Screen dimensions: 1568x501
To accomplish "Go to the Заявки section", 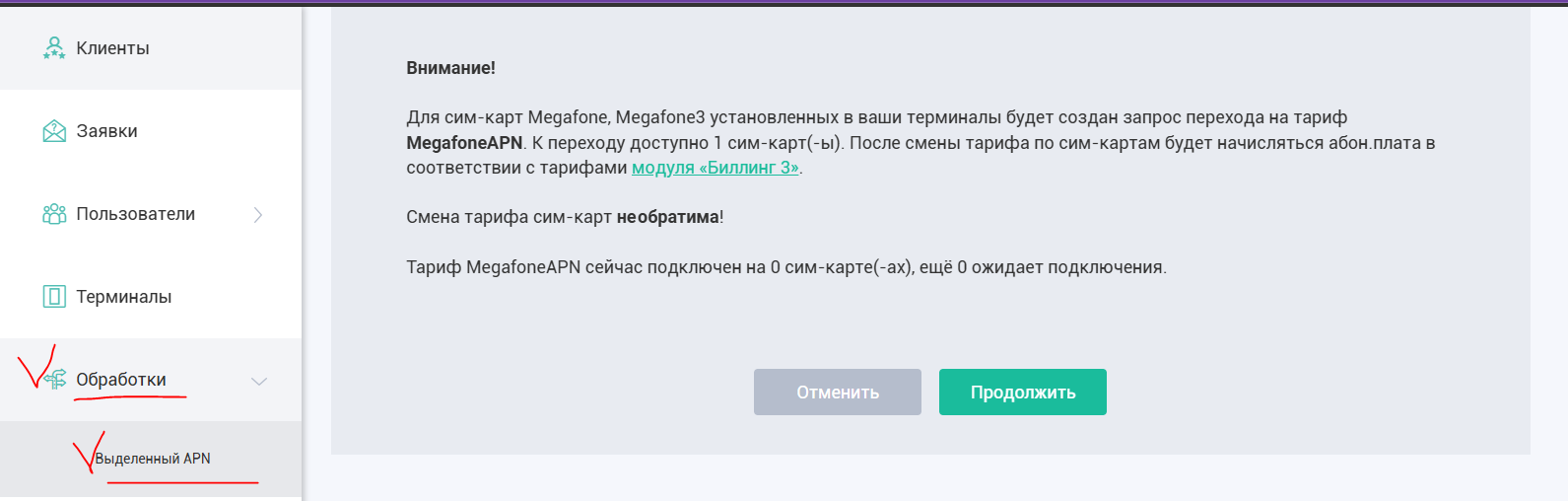I will [x=106, y=131].
